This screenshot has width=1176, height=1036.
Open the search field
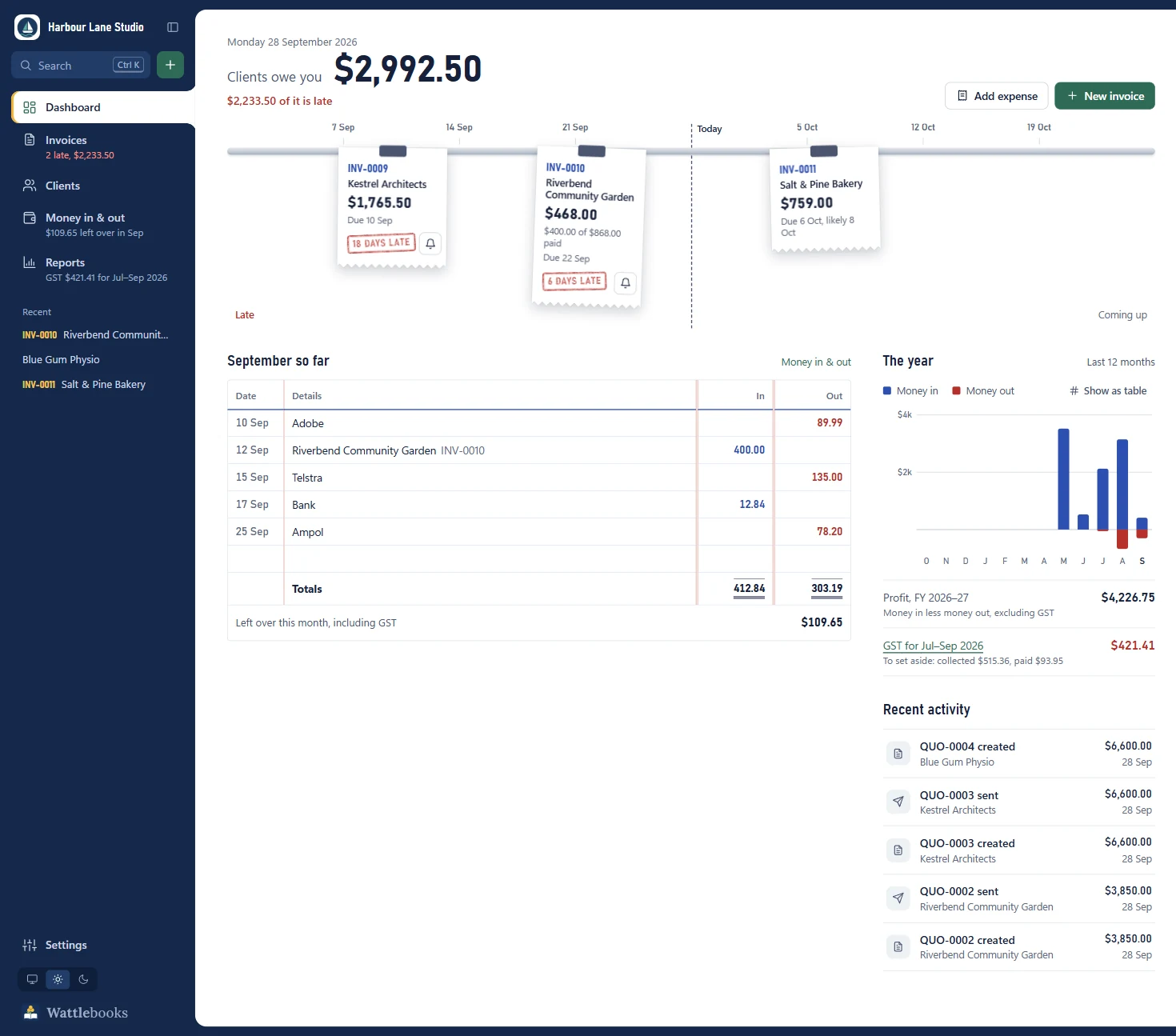(81, 65)
